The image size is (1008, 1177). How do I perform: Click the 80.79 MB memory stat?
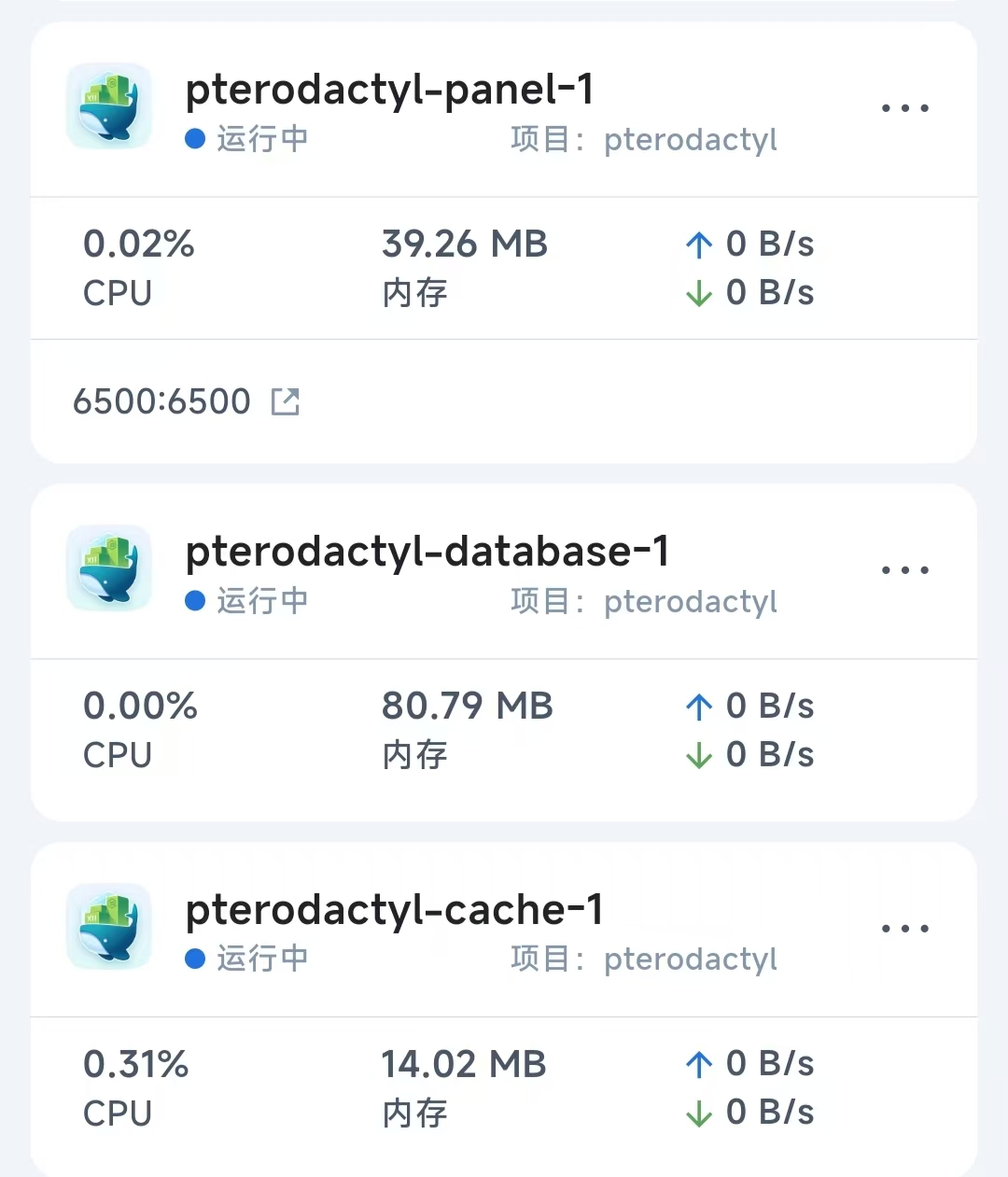click(467, 707)
